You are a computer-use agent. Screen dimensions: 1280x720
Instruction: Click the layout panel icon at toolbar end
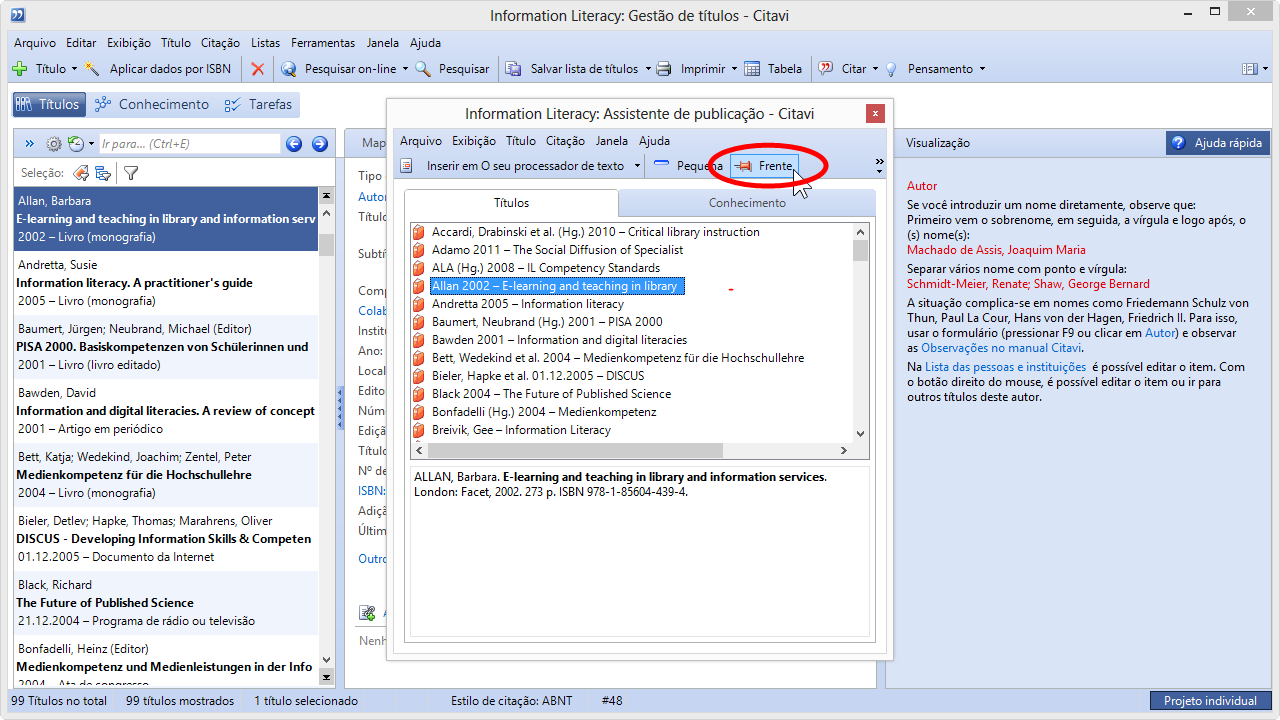(1249, 69)
